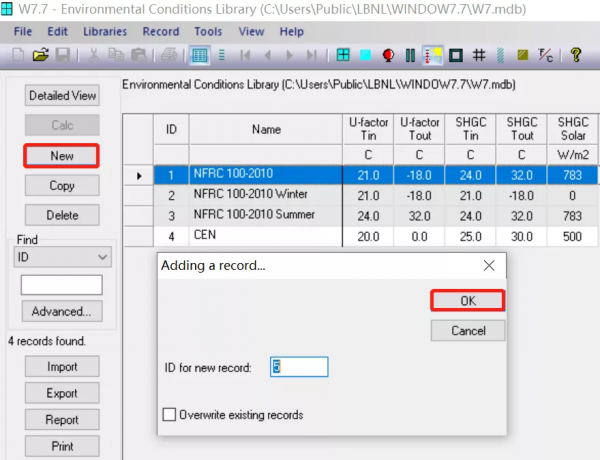Click the yellow Help question mark icon

tap(576, 55)
